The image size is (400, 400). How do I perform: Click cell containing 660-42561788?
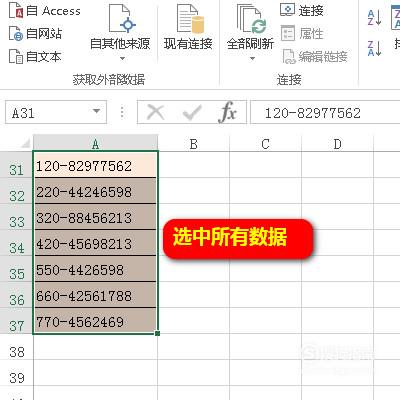point(95,295)
